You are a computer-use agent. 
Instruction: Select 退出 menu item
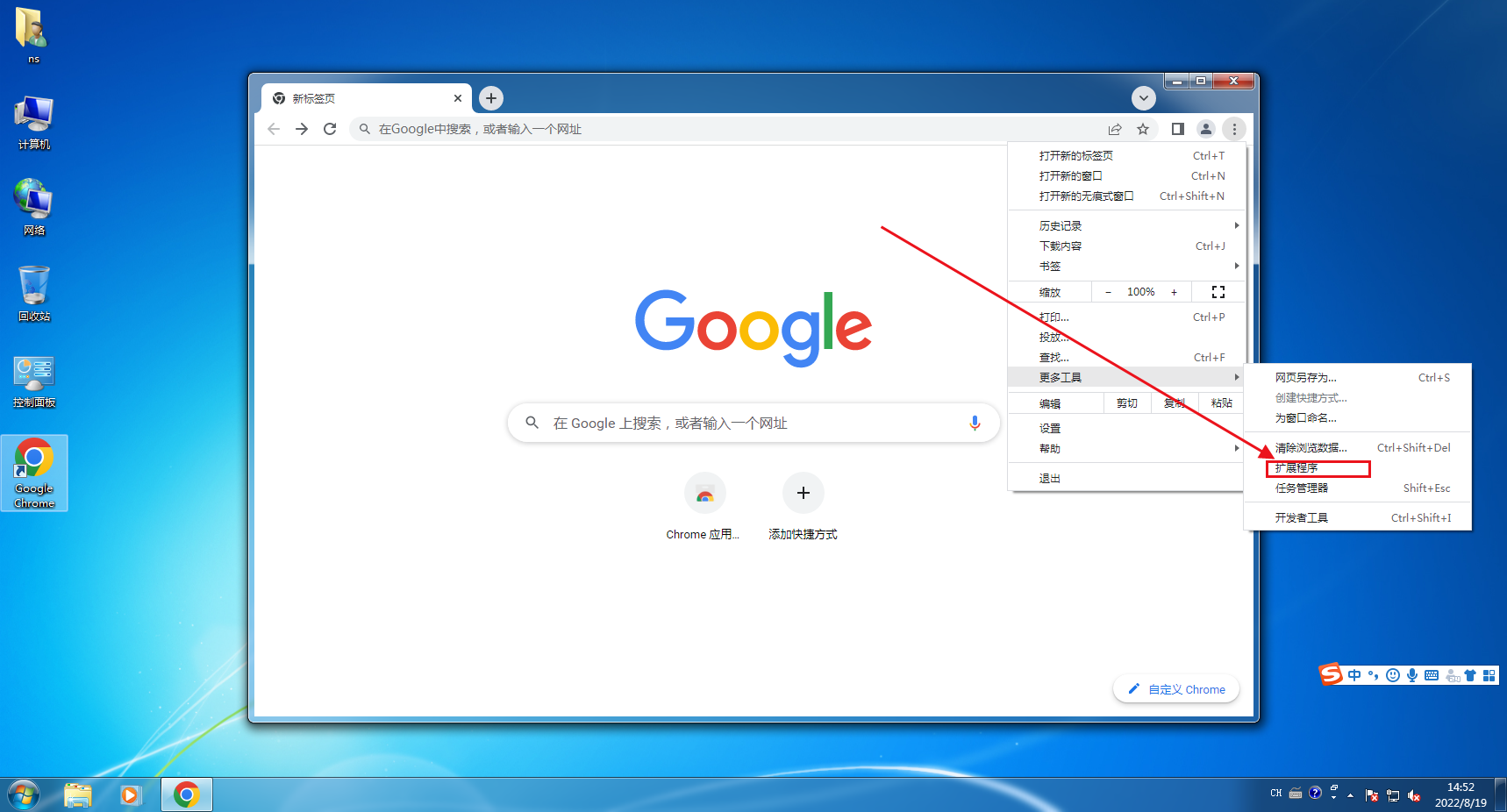(x=1127, y=478)
